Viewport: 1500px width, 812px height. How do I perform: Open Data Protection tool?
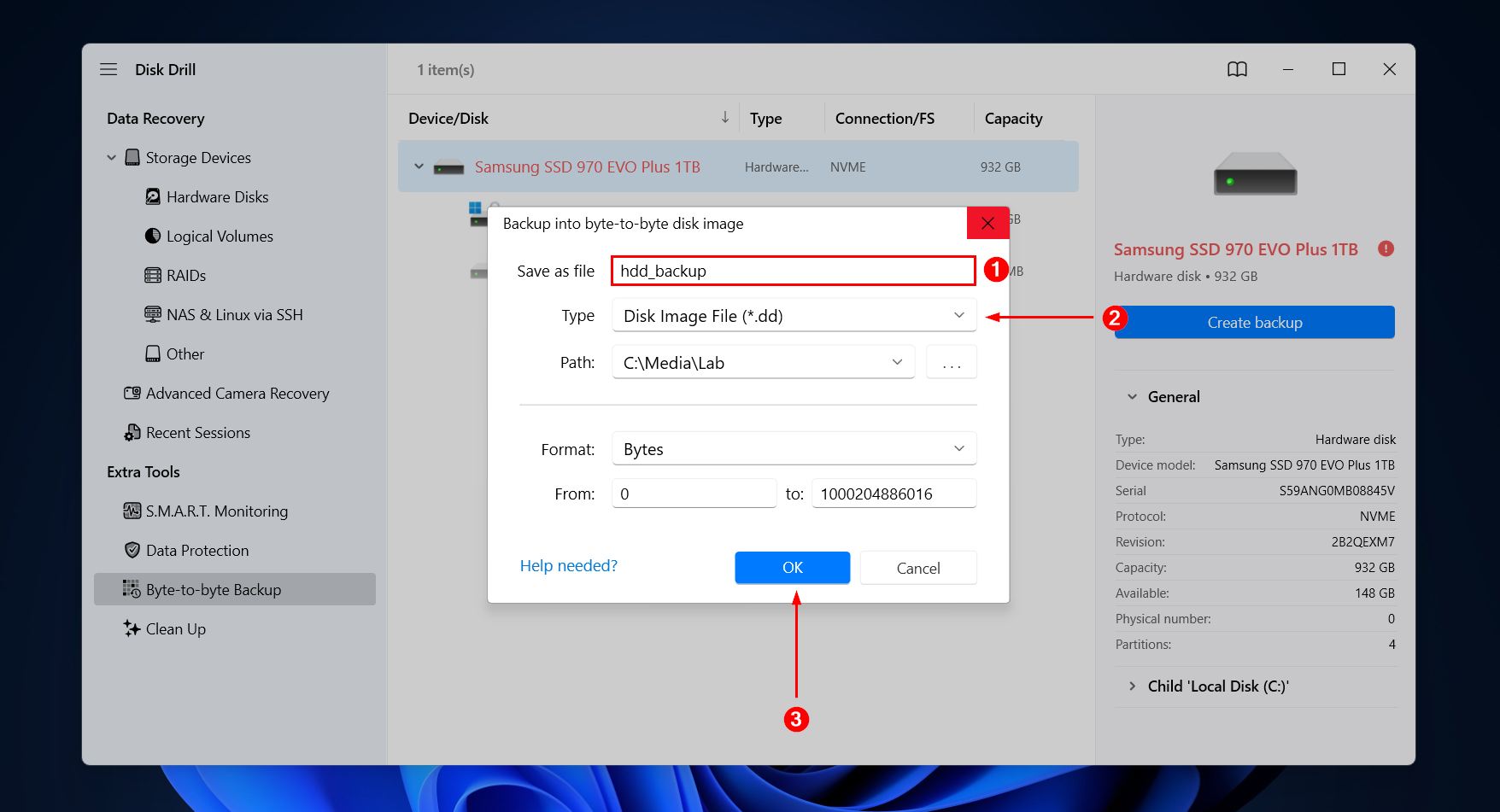click(196, 551)
